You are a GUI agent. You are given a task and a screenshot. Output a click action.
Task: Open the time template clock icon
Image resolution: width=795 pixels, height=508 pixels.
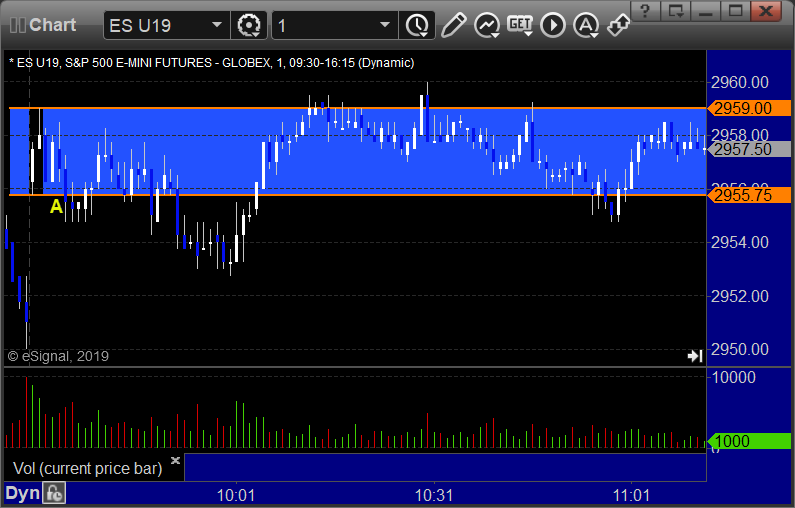[x=417, y=25]
